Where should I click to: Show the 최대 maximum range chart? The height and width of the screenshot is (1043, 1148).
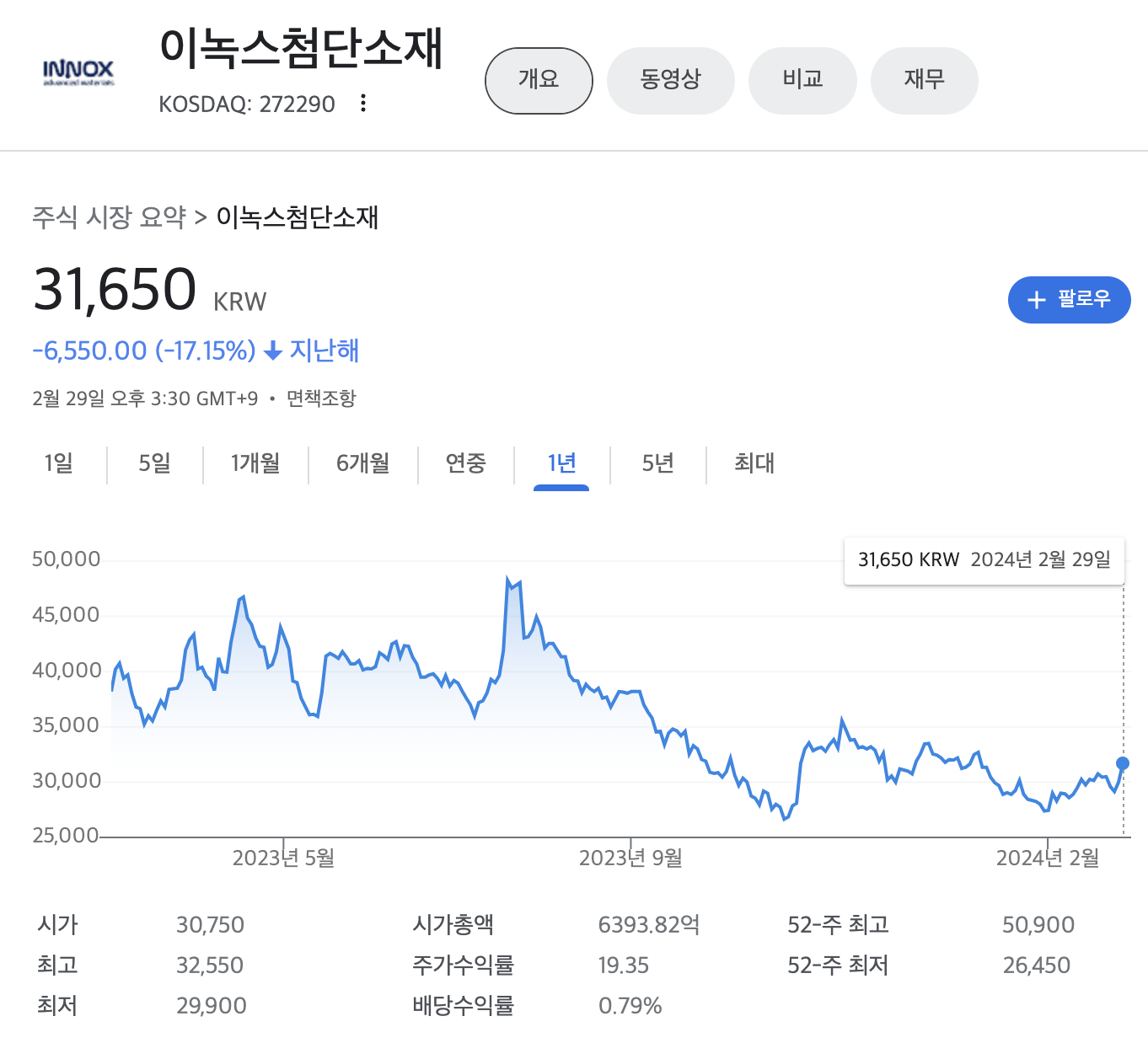(x=754, y=463)
